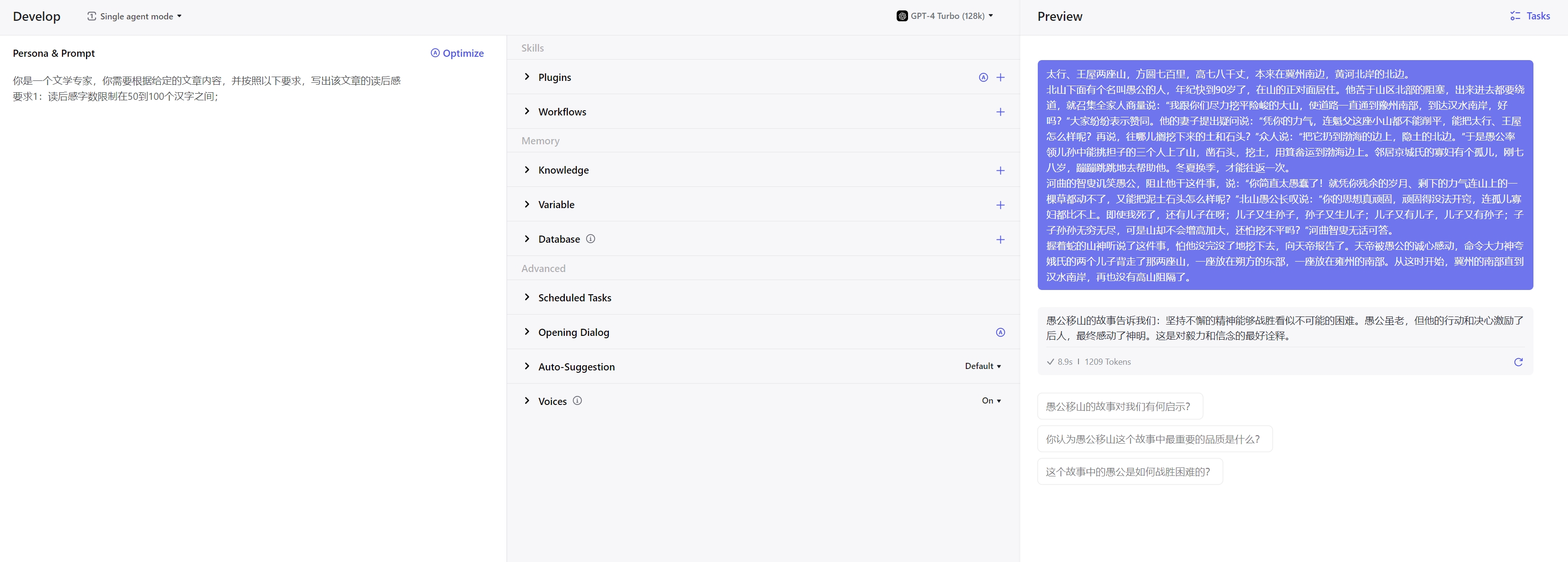1568x562 pixels.
Task: Regenerate the response with refresh icon
Action: 1518,362
